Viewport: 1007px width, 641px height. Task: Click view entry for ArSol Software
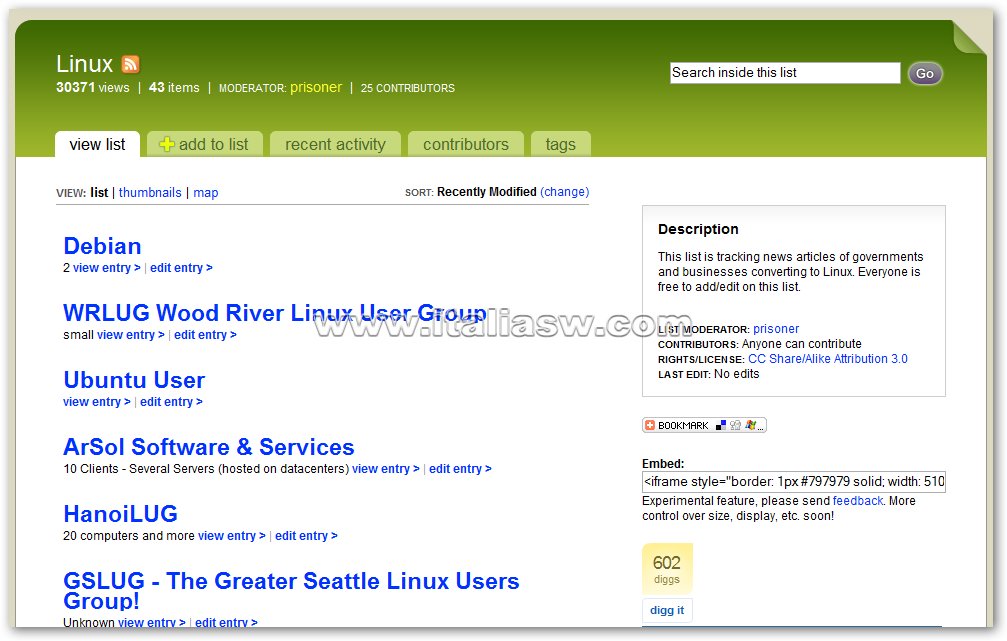click(386, 469)
